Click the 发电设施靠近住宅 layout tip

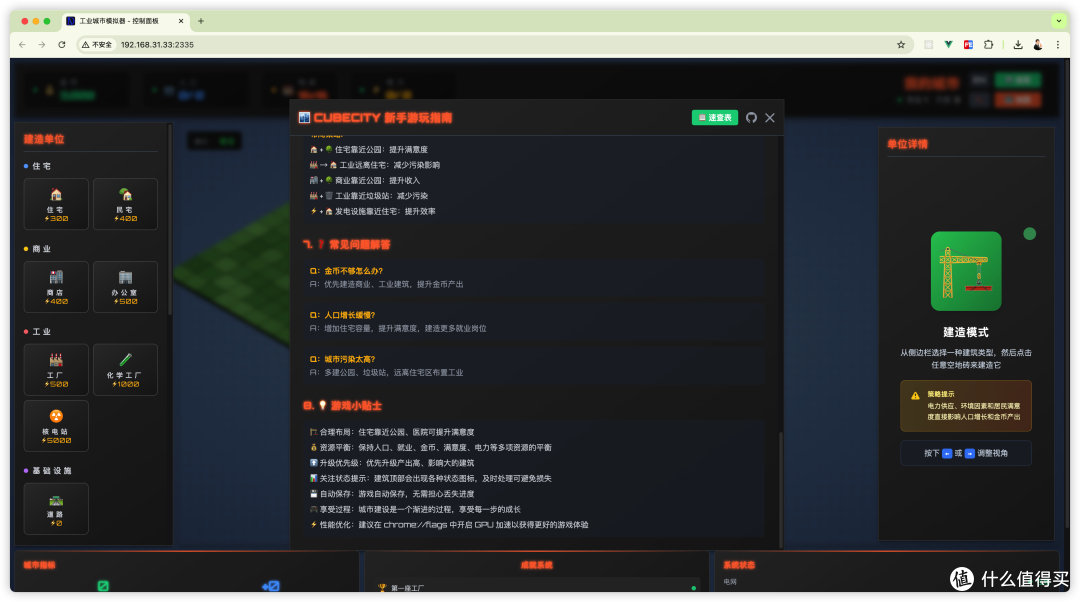point(373,211)
